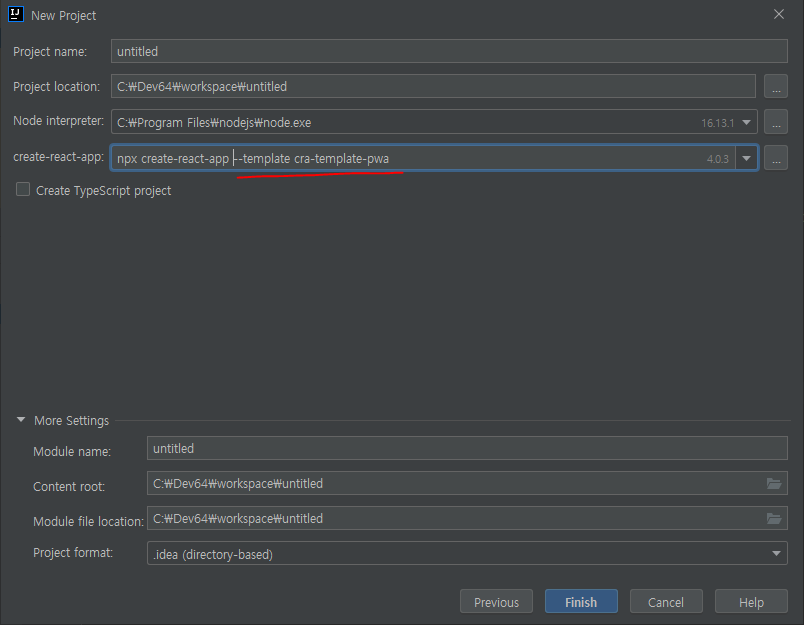Open the Node interpreter dropdown arrow

(x=747, y=123)
